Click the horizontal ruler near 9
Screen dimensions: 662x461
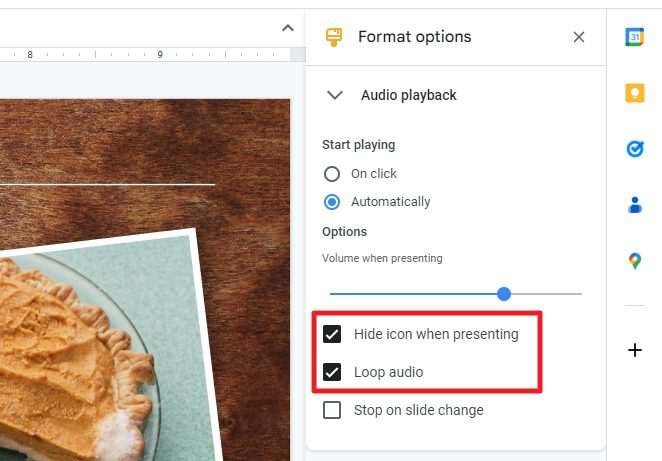point(160,54)
